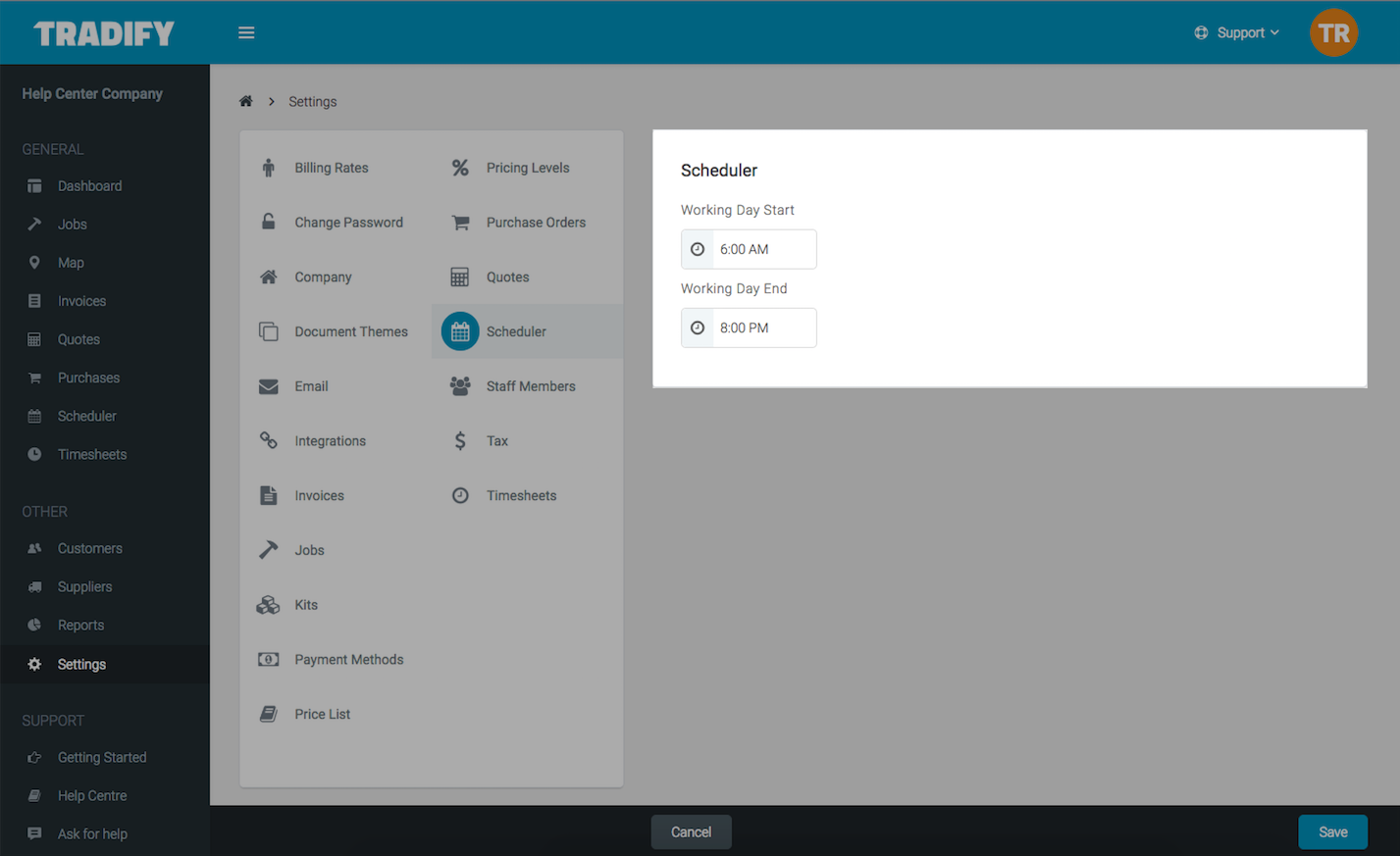Image resolution: width=1400 pixels, height=856 pixels.
Task: Click the Integrations link icon
Action: (268, 440)
